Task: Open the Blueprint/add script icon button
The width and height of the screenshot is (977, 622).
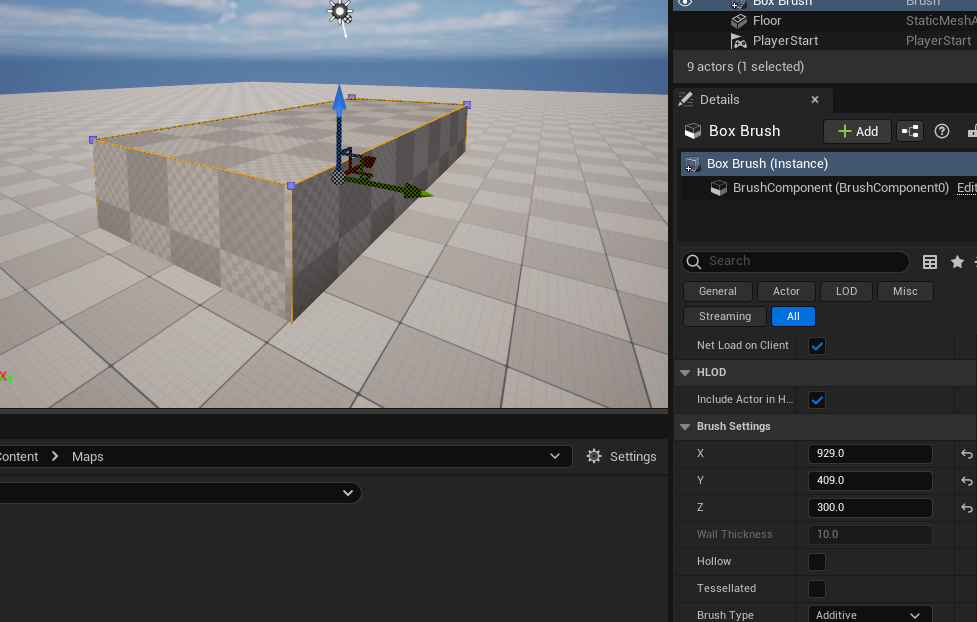Action: click(x=910, y=131)
